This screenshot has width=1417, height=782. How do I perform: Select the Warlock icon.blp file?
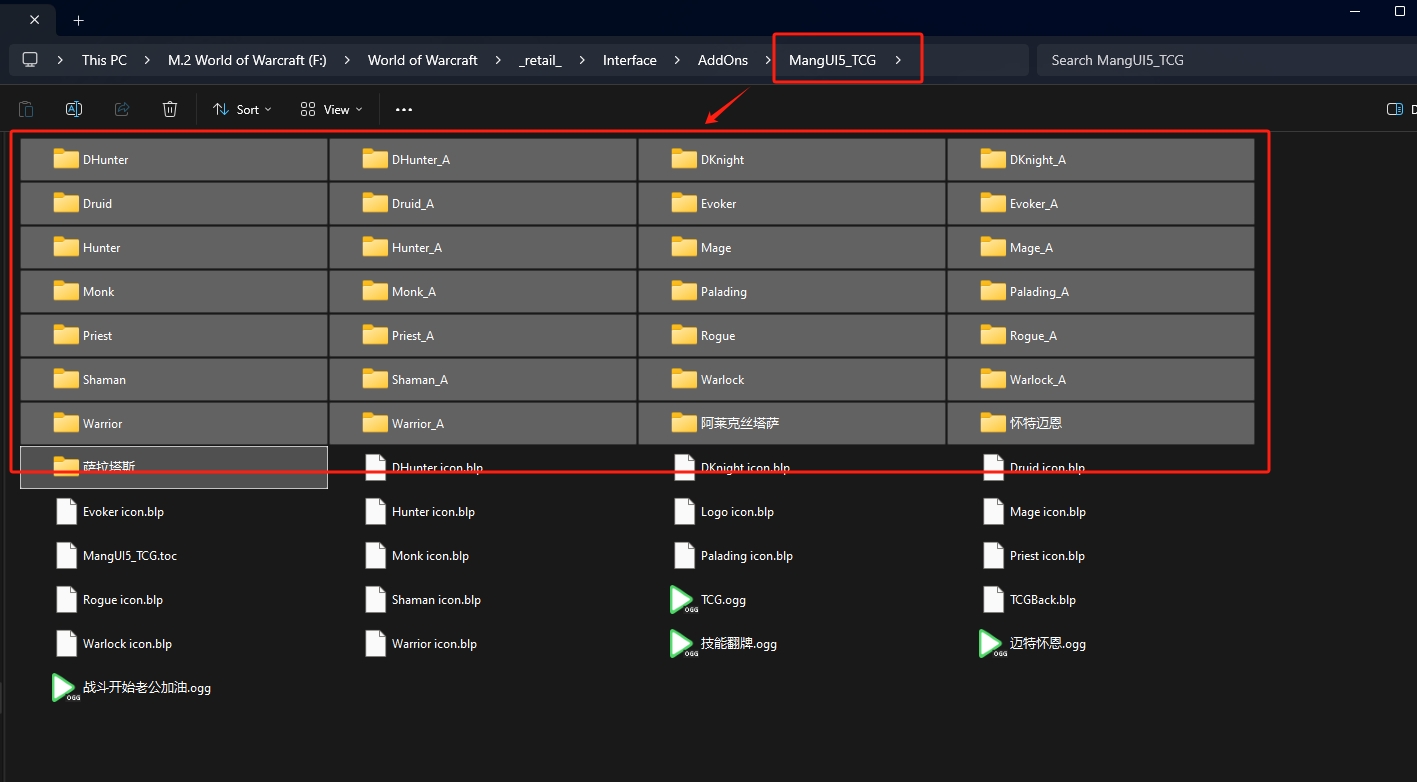[x=174, y=643]
